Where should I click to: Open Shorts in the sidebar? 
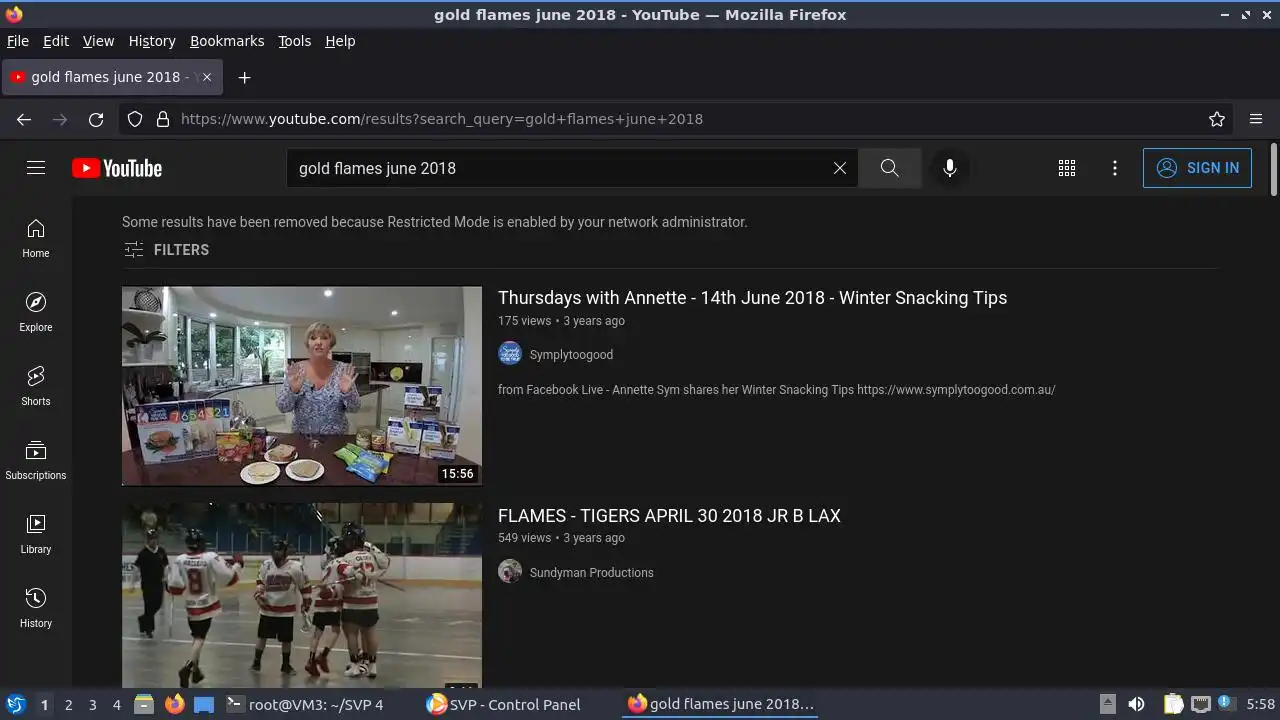point(36,386)
